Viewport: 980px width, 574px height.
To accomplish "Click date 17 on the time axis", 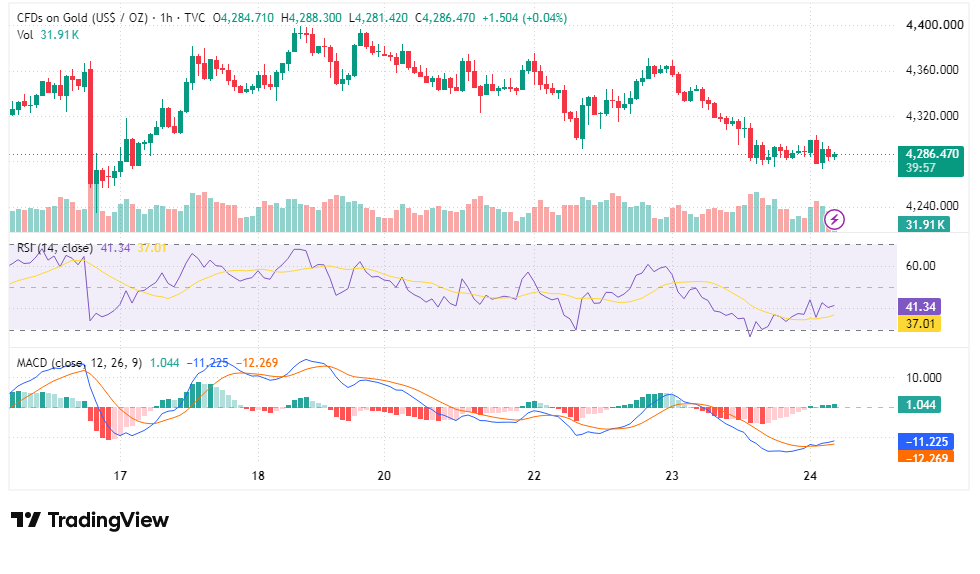I will (120, 476).
